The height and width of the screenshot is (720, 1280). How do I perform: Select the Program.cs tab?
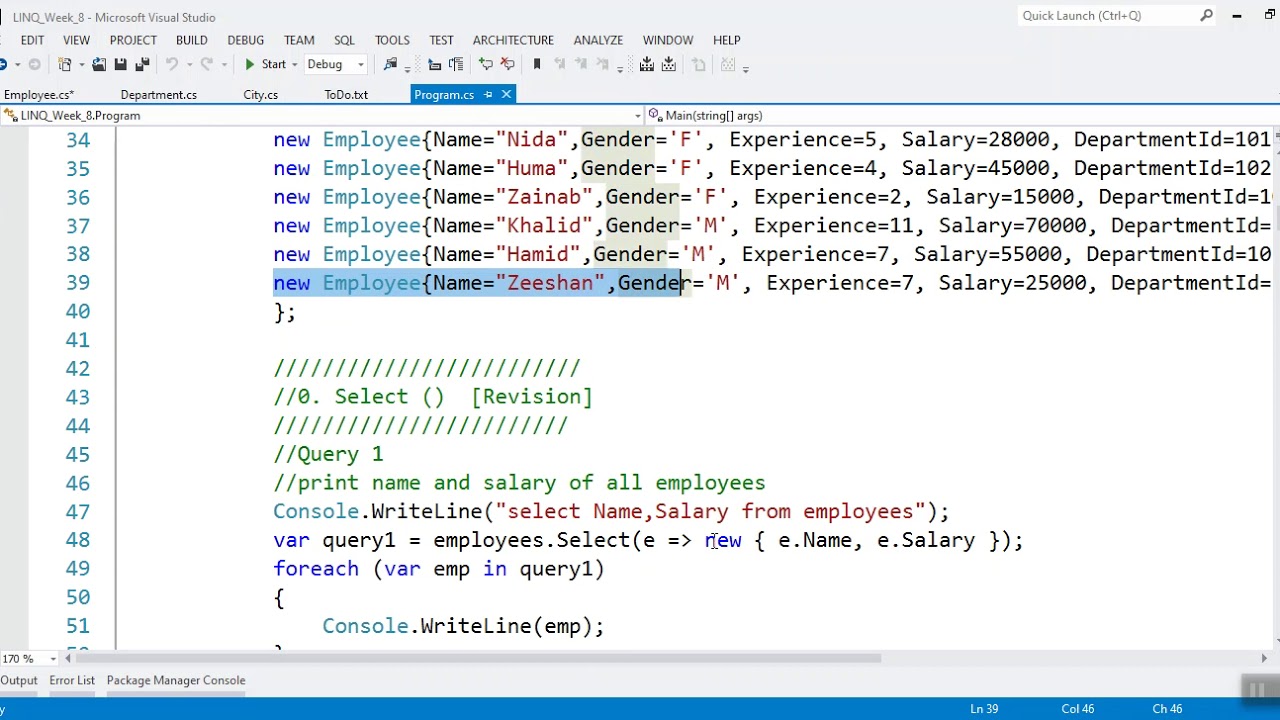(x=444, y=95)
